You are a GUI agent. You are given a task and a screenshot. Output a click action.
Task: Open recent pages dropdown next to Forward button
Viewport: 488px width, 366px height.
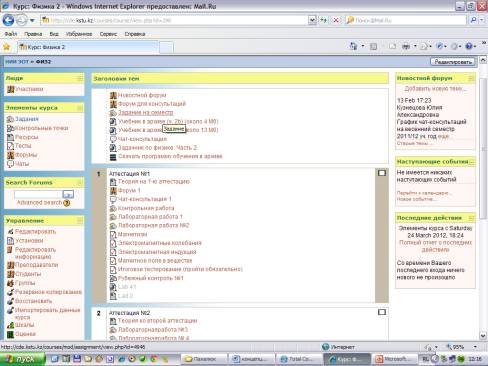tap(32, 20)
